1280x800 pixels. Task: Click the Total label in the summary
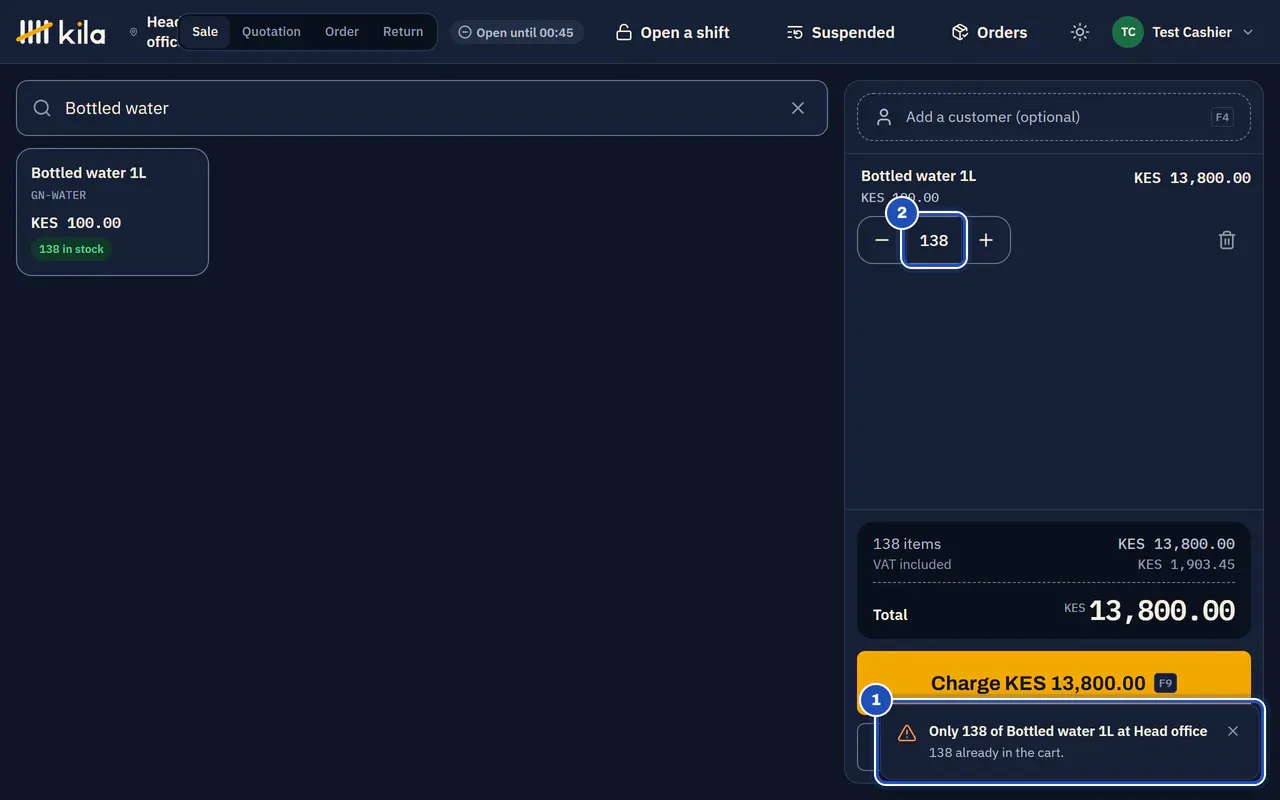coord(890,615)
